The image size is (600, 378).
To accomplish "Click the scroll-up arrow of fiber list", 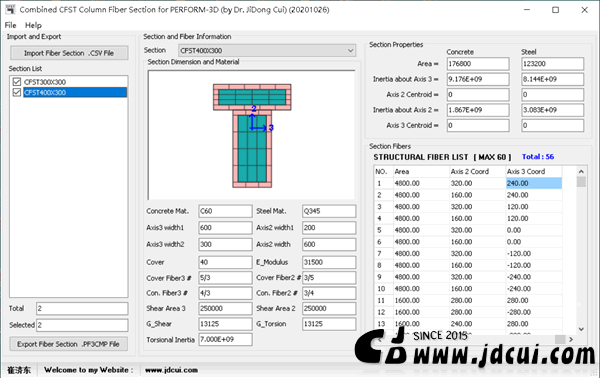I will point(581,171).
